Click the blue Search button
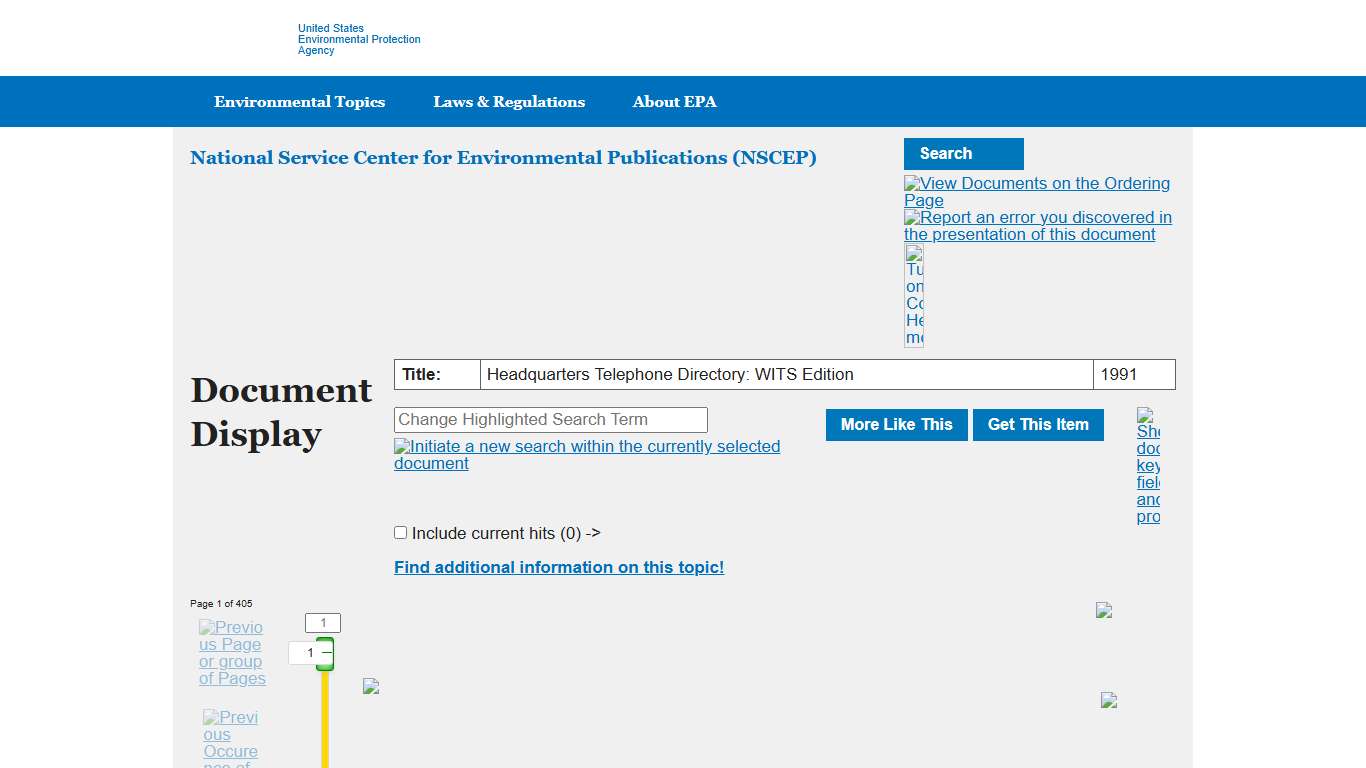1366x768 pixels. coord(963,154)
